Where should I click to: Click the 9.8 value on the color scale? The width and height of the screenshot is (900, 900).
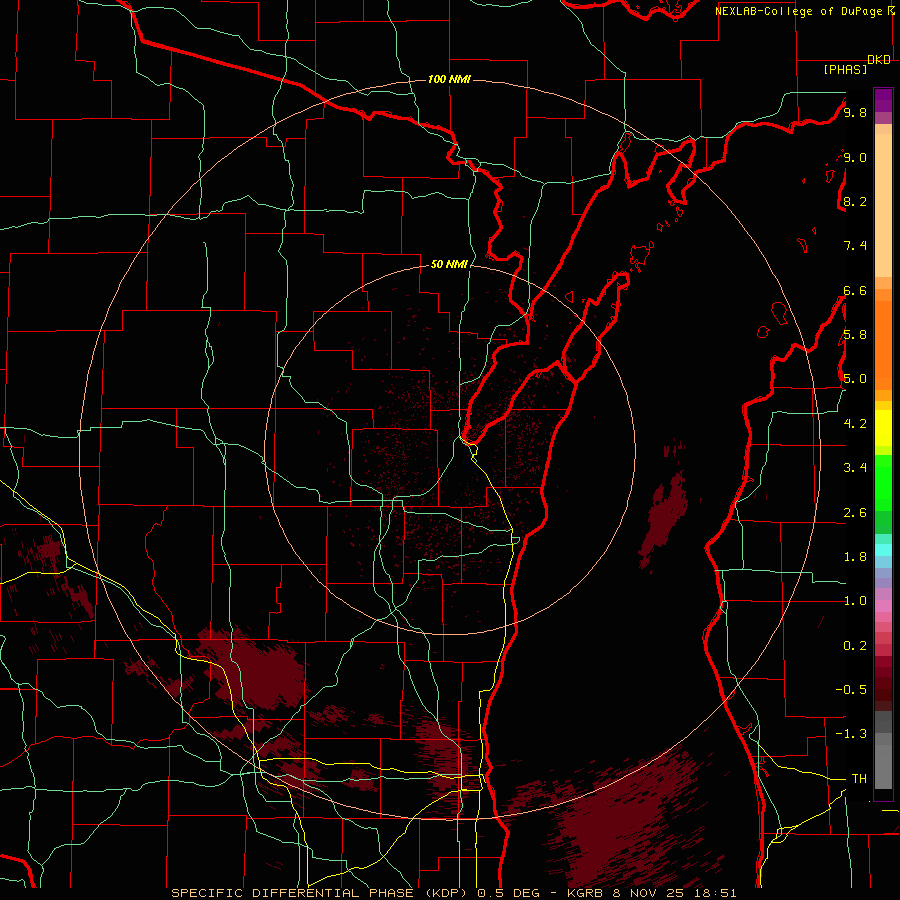click(x=855, y=112)
